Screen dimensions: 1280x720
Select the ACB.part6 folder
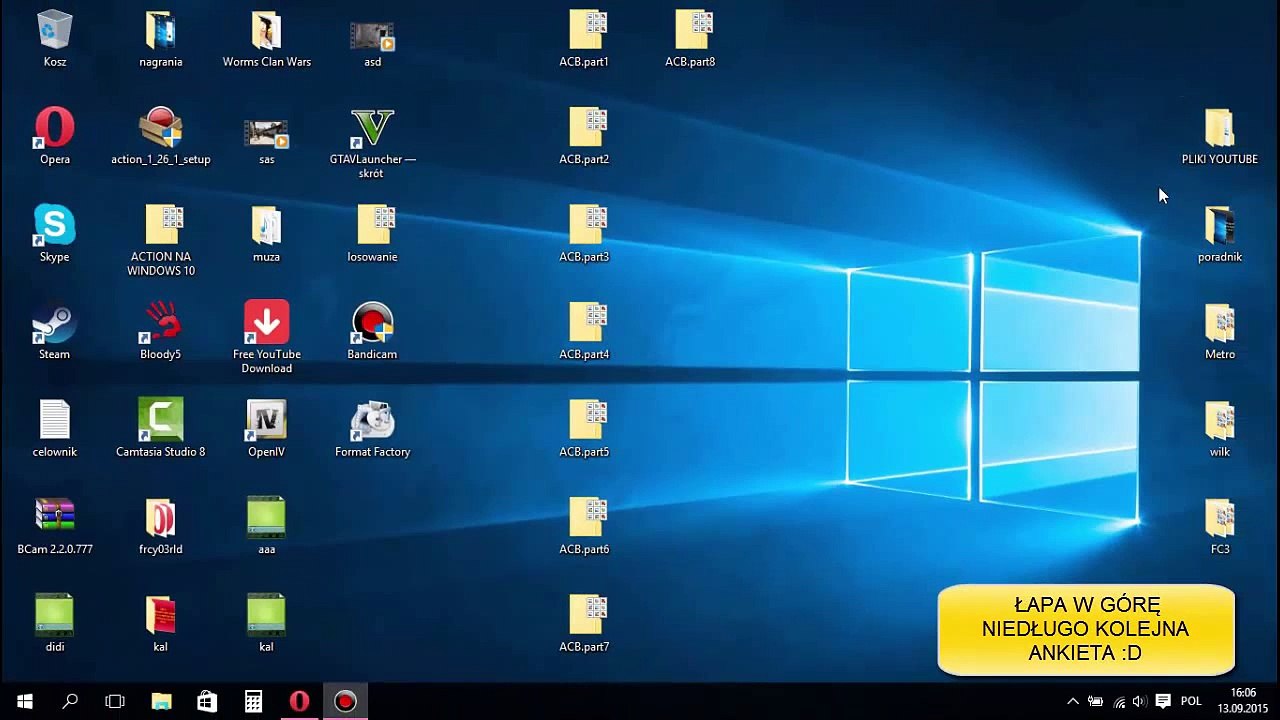pos(586,517)
